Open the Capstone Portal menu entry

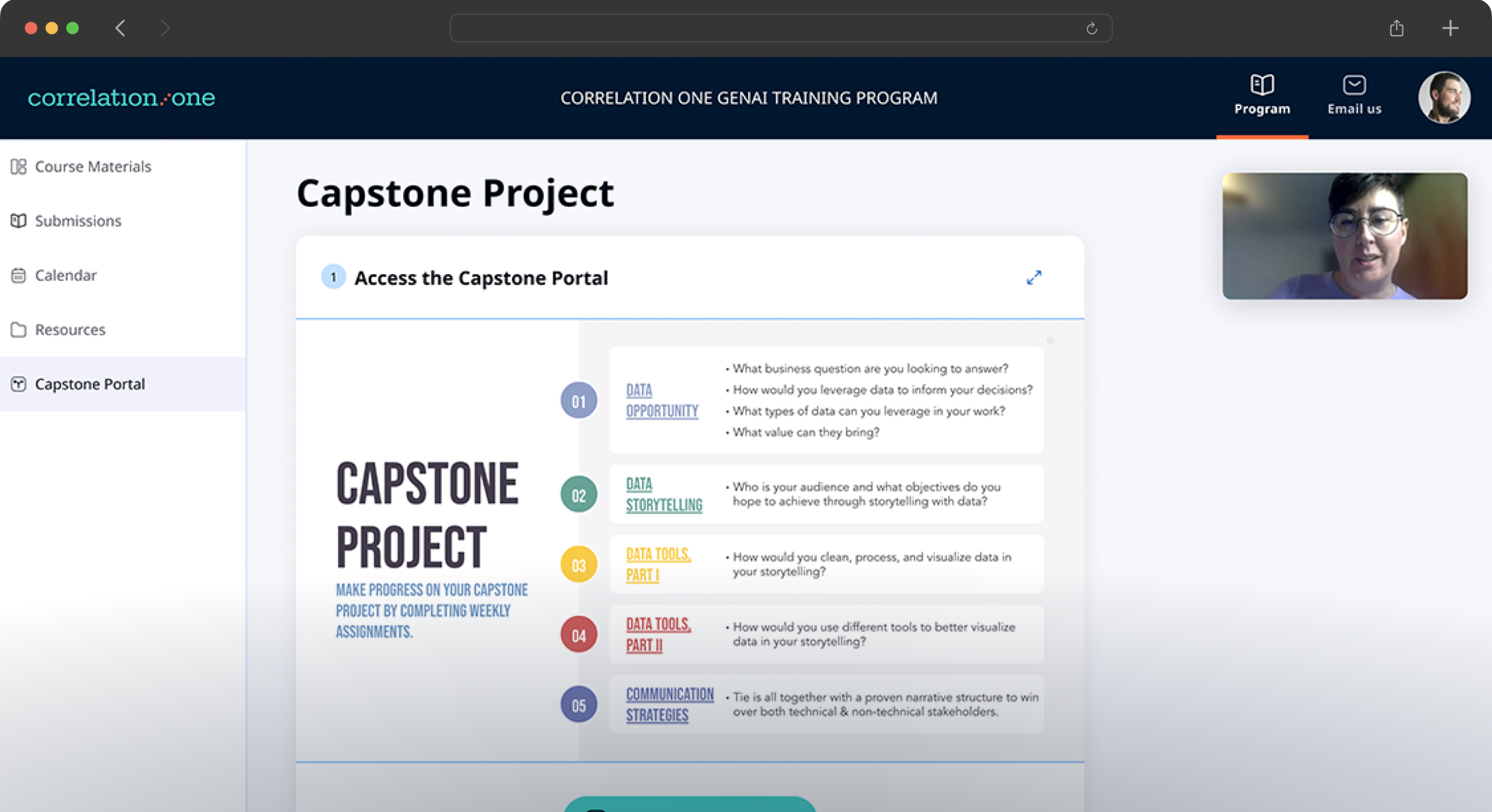(x=90, y=384)
